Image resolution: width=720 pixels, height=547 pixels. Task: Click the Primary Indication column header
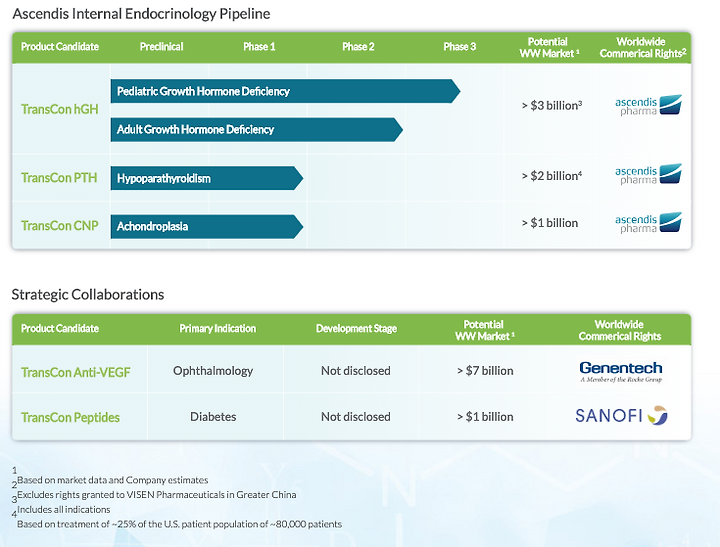pos(218,329)
